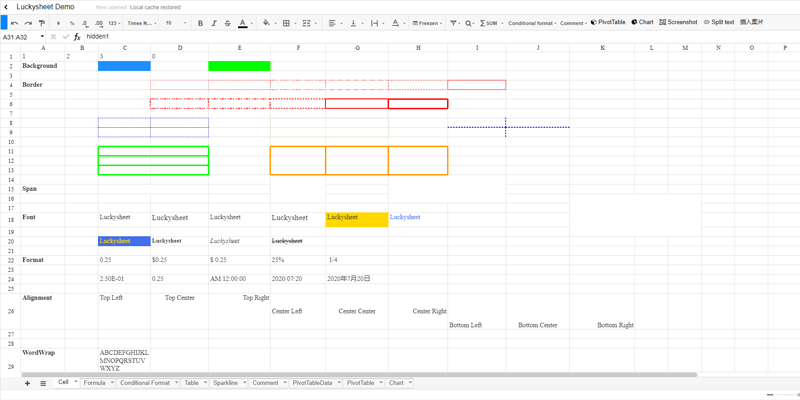Insert a Chart from toolbar
Screen dimensions: 800x400
pos(642,22)
